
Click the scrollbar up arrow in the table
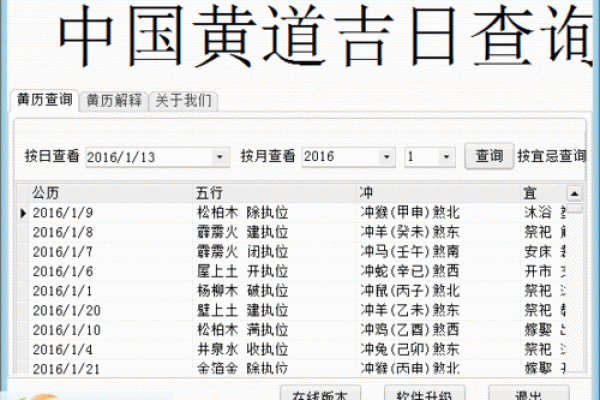(x=574, y=194)
